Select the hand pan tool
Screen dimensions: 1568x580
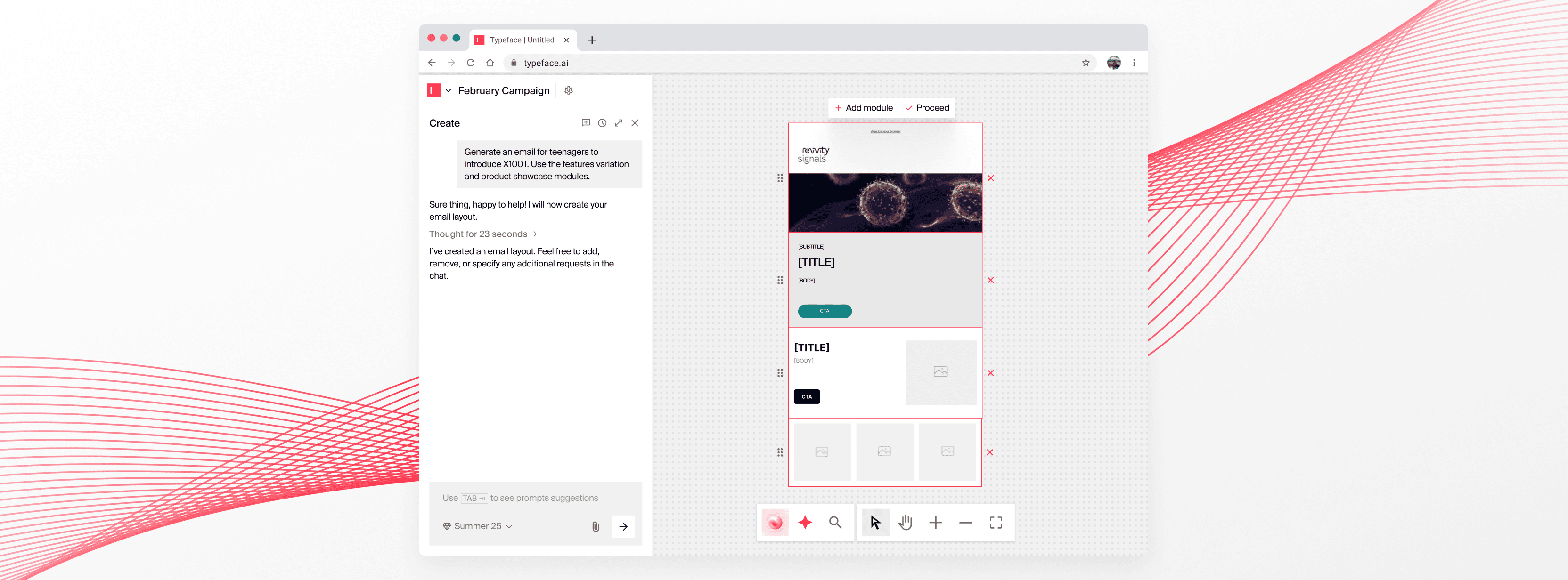tap(905, 522)
